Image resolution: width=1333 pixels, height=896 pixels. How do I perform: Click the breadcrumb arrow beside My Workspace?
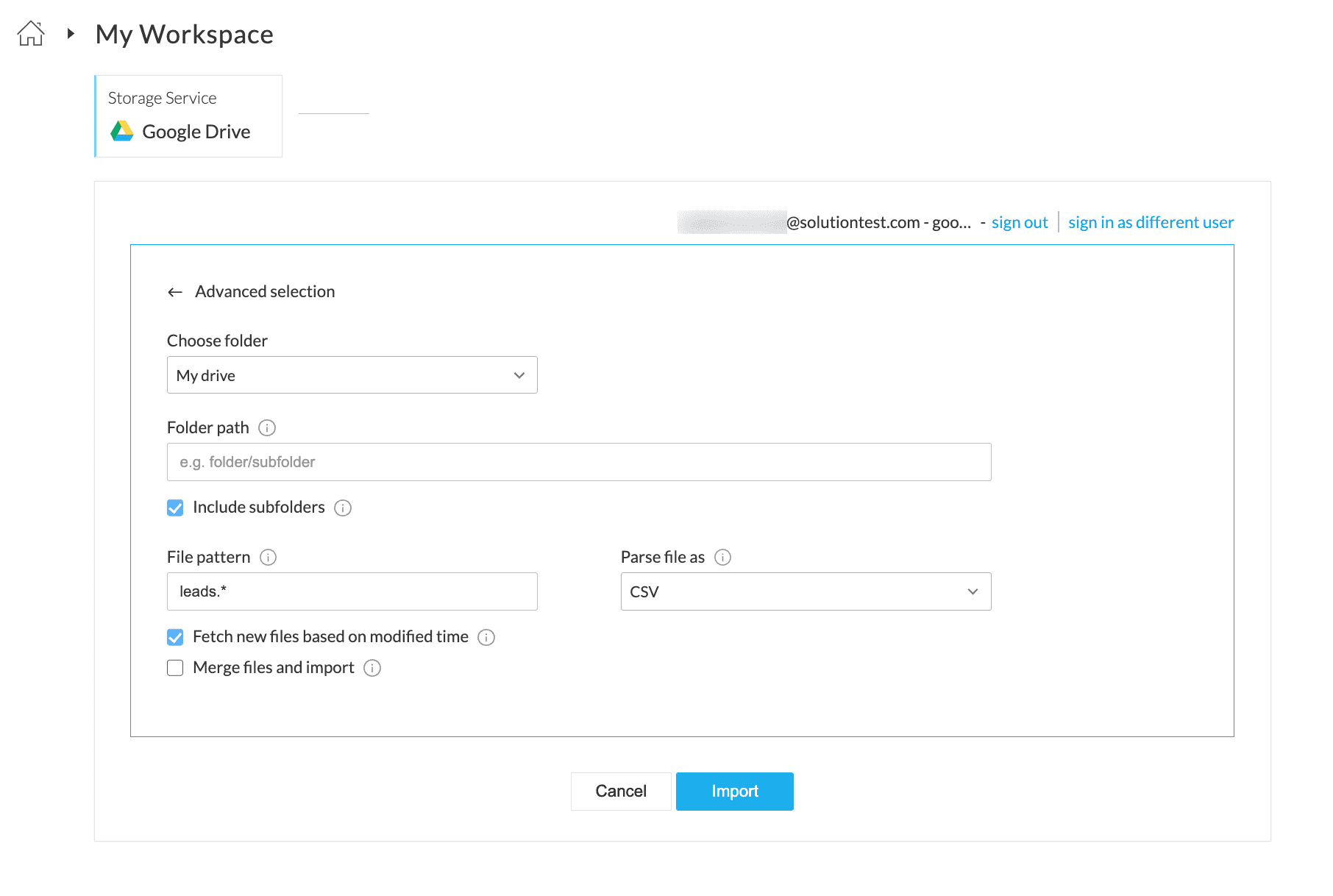coord(71,34)
